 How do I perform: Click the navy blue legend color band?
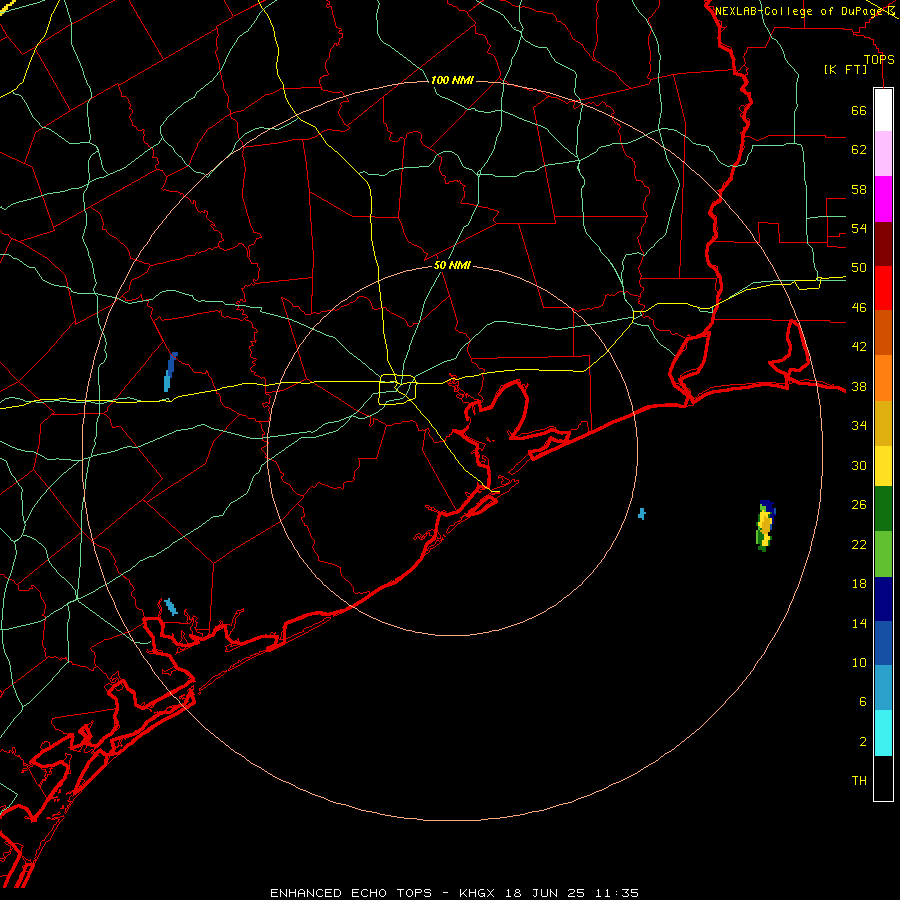[883, 599]
